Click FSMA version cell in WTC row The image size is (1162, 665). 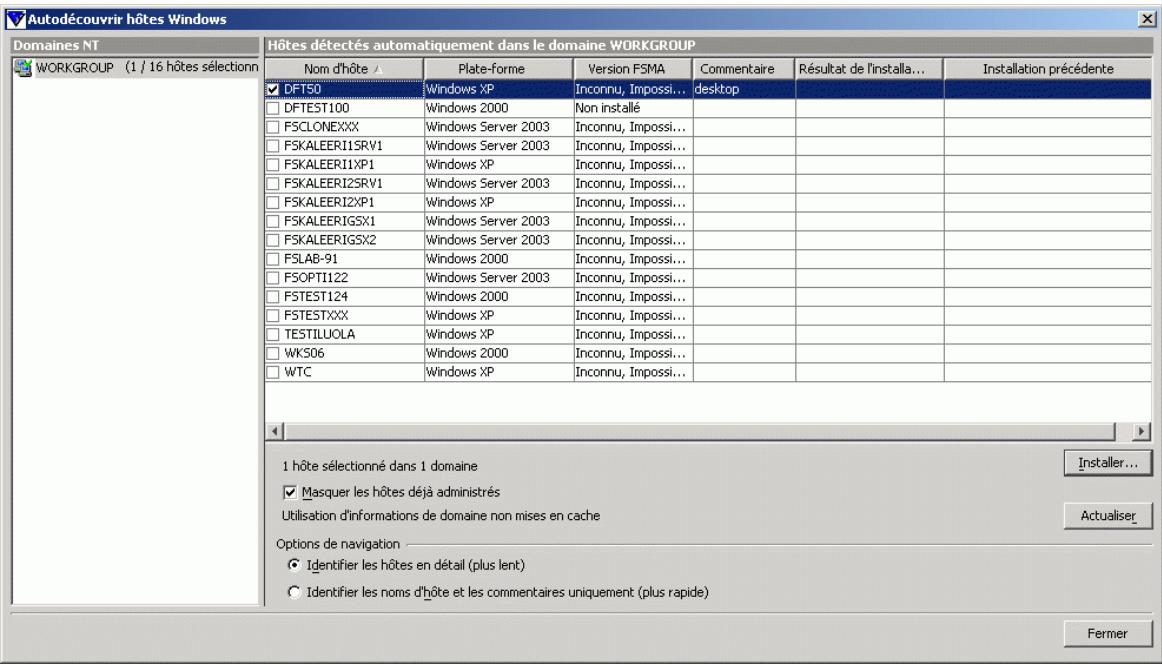pyautogui.click(x=633, y=372)
